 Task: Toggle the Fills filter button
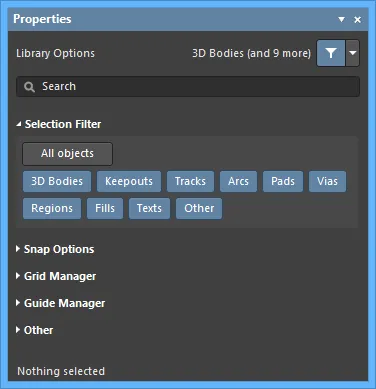[105, 208]
